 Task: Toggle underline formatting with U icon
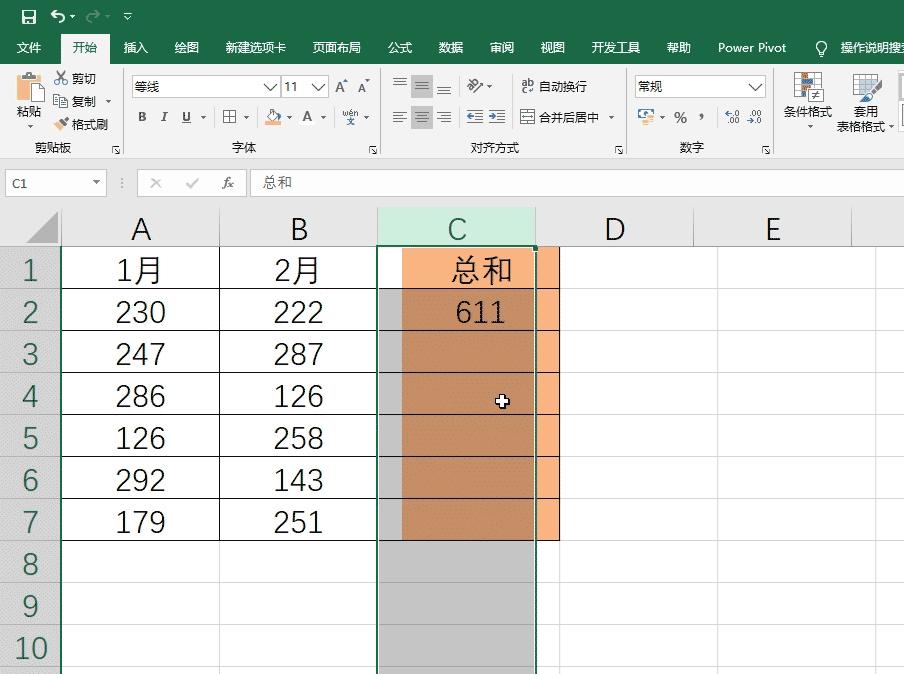(x=188, y=117)
